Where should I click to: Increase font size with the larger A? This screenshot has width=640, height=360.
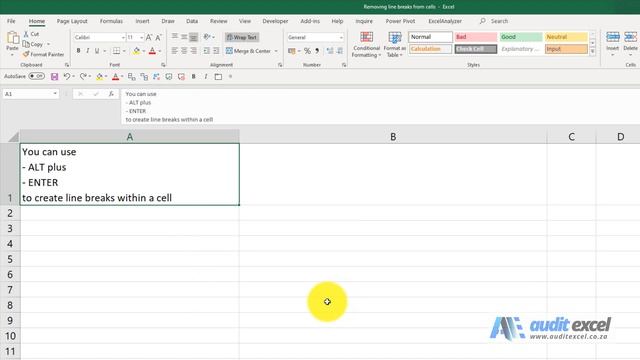[149, 37]
